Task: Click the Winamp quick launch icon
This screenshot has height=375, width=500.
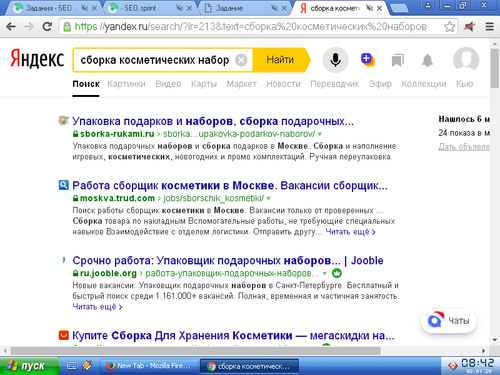Action: pos(87,366)
